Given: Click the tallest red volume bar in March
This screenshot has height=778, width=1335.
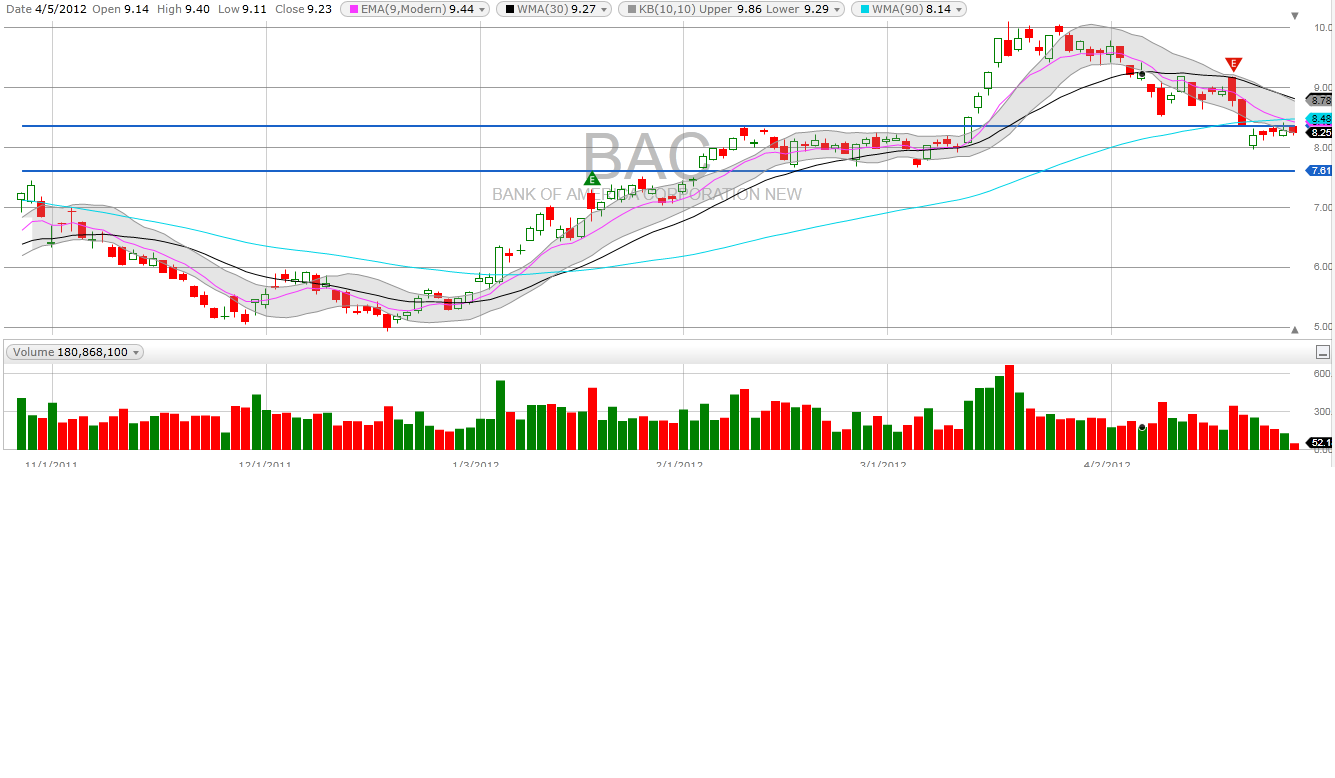Looking at the screenshot, I should (x=1009, y=407).
